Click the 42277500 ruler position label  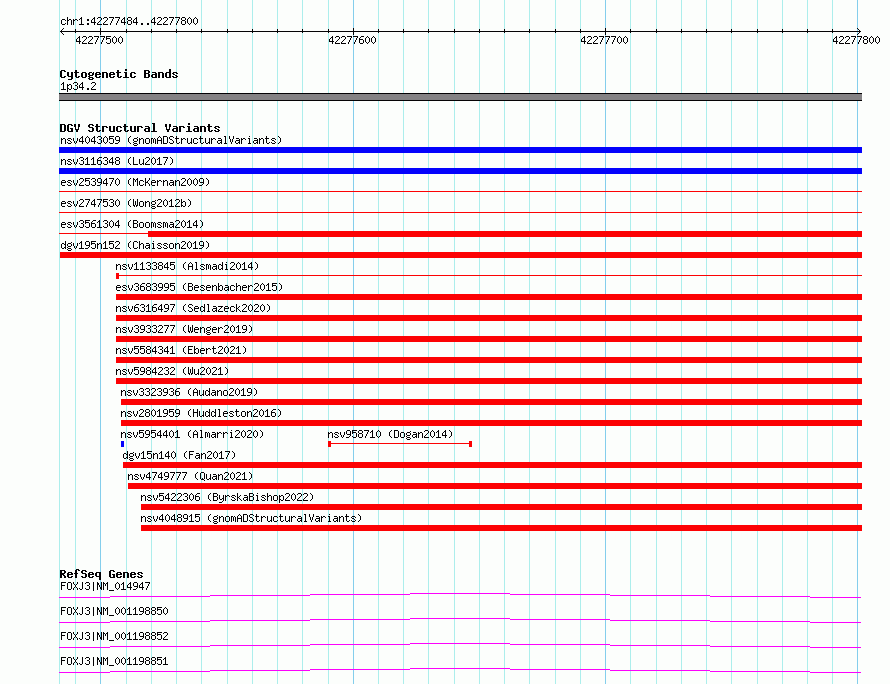99,40
